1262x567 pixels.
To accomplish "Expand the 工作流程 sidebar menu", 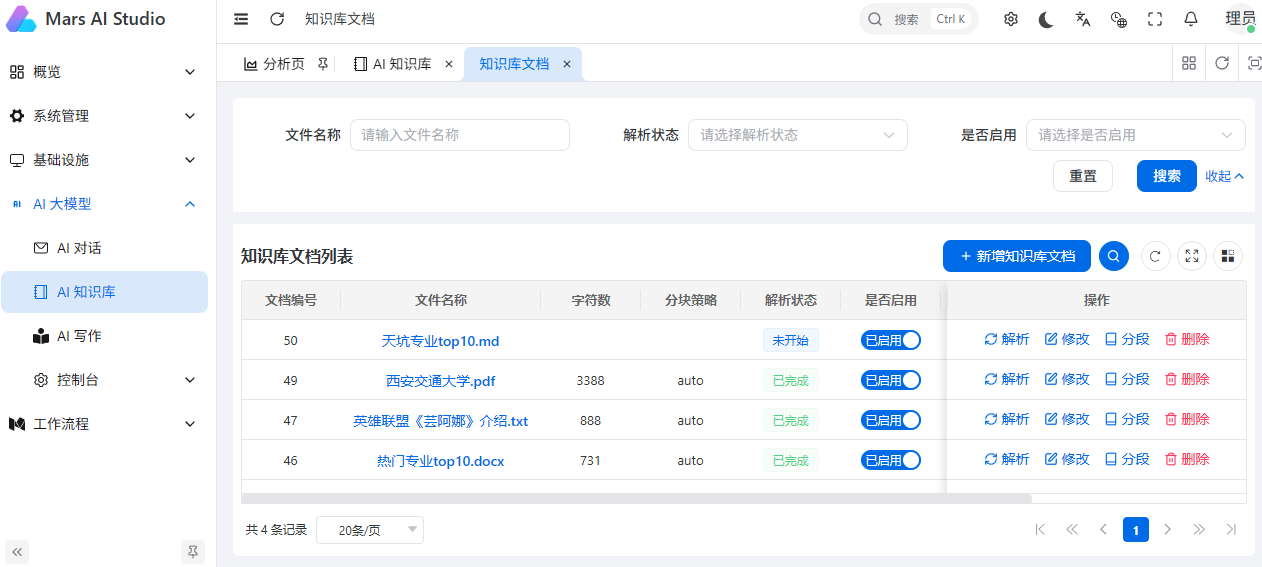I will (x=104, y=424).
